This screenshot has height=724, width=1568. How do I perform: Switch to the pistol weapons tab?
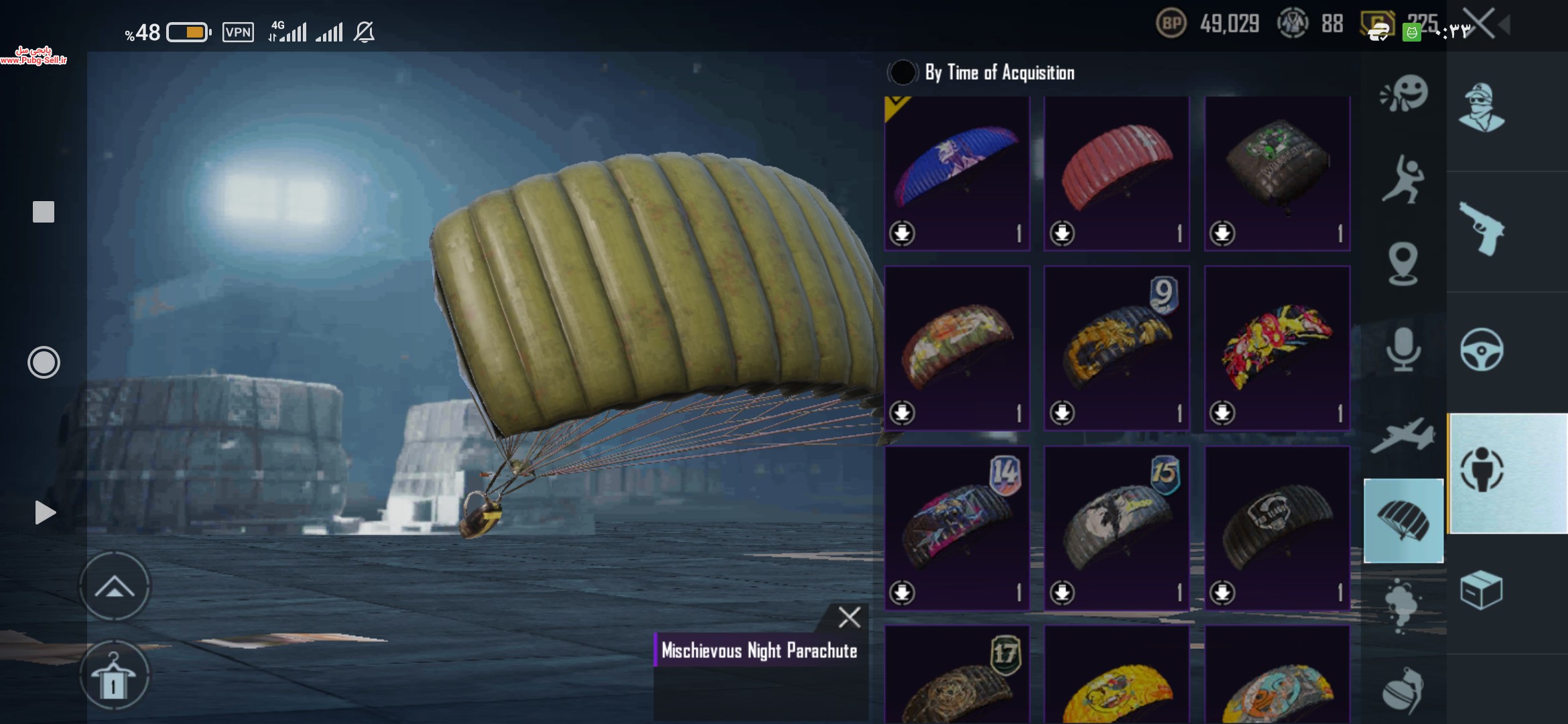click(1482, 229)
